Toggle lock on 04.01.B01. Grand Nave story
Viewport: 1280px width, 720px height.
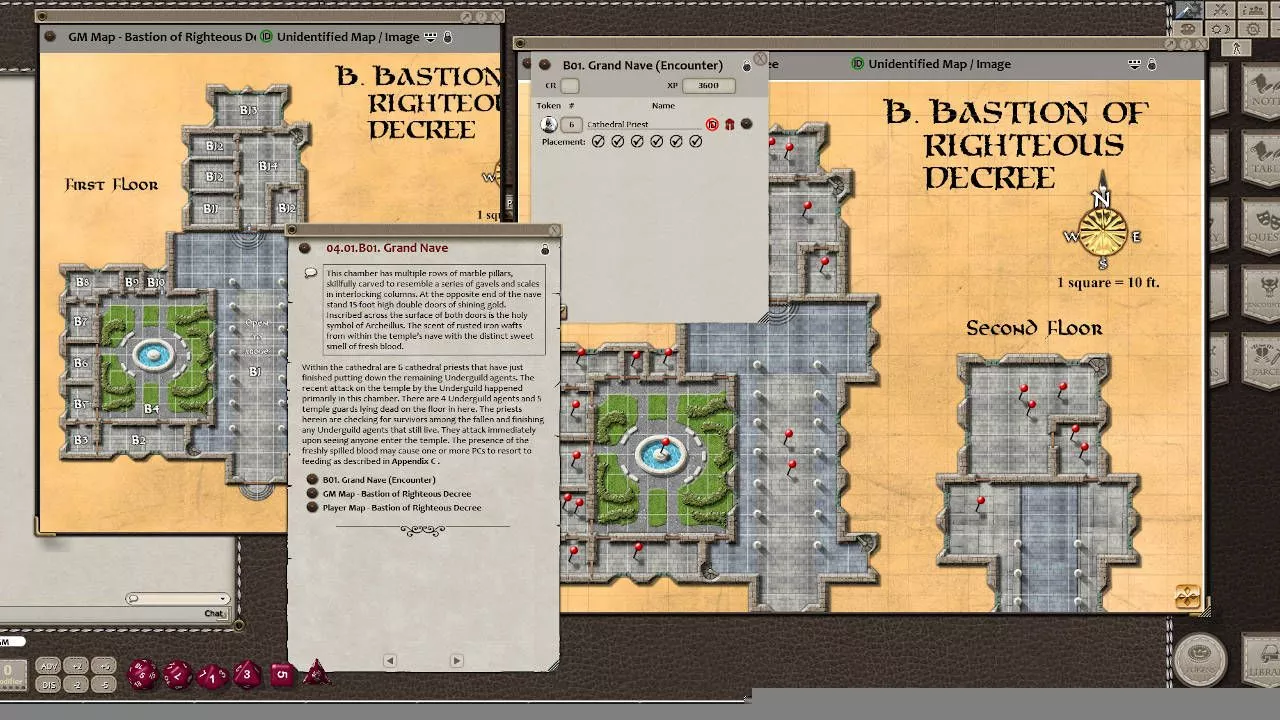point(545,248)
